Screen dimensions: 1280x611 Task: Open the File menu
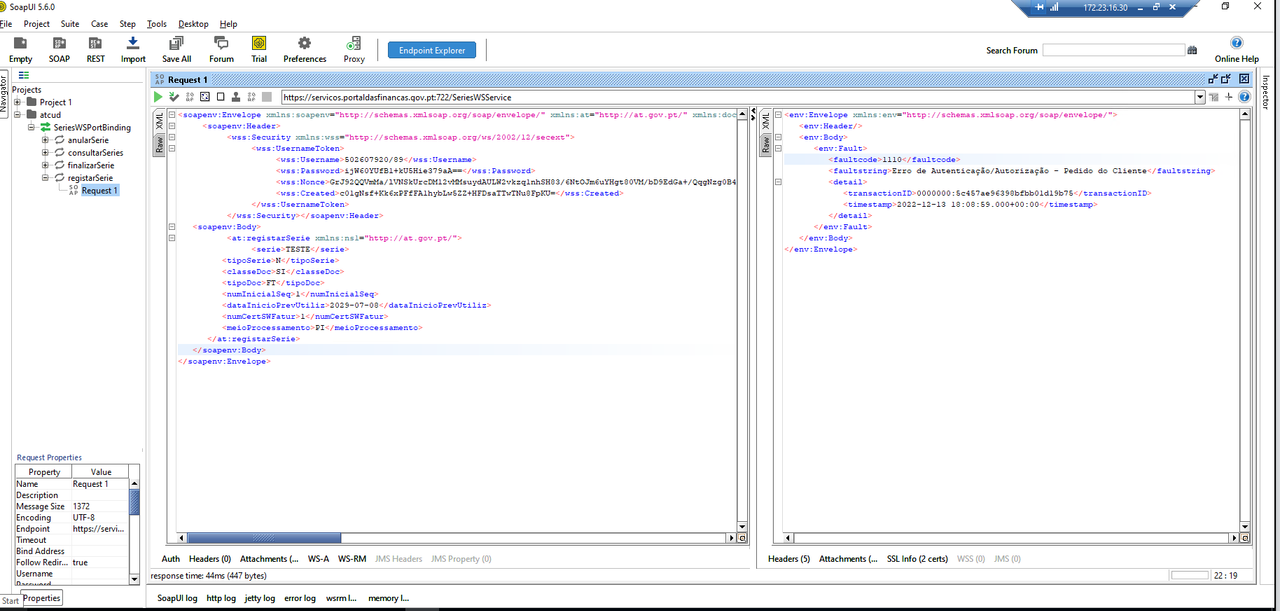pos(6,24)
